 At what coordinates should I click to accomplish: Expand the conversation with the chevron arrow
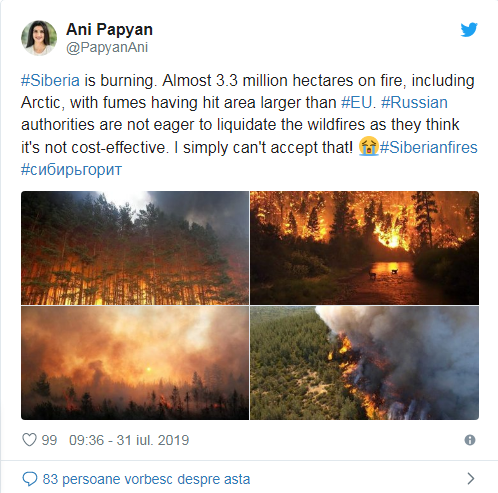click(x=471, y=479)
